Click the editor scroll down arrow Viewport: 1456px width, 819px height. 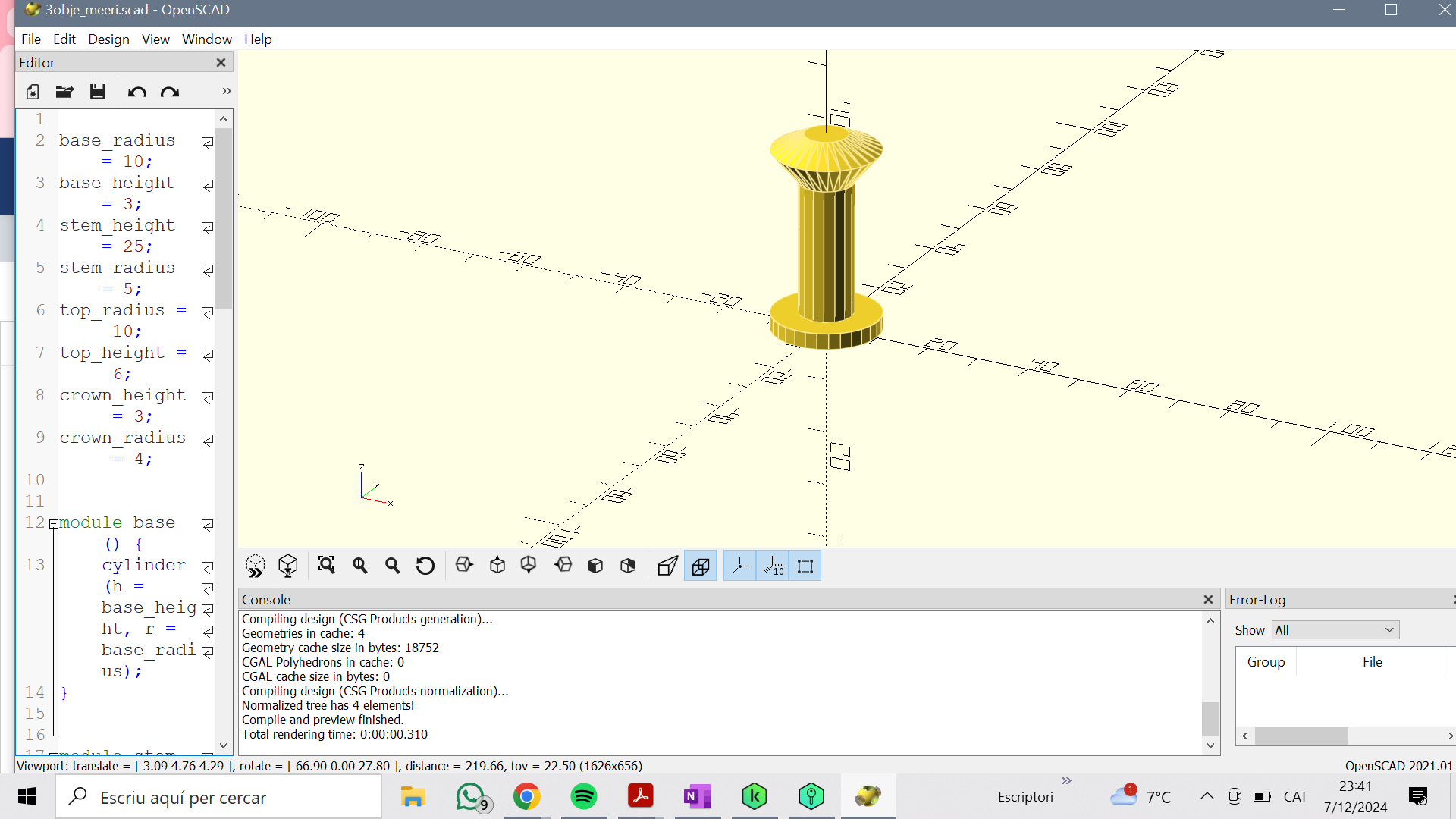click(x=223, y=745)
